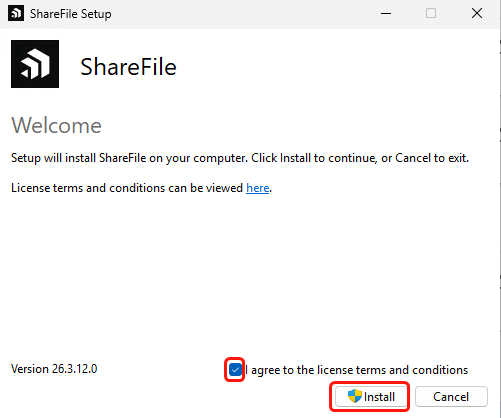Screen dimensions: 501x418
Task: Uncheck the license agreement checkbox
Action: point(235,370)
